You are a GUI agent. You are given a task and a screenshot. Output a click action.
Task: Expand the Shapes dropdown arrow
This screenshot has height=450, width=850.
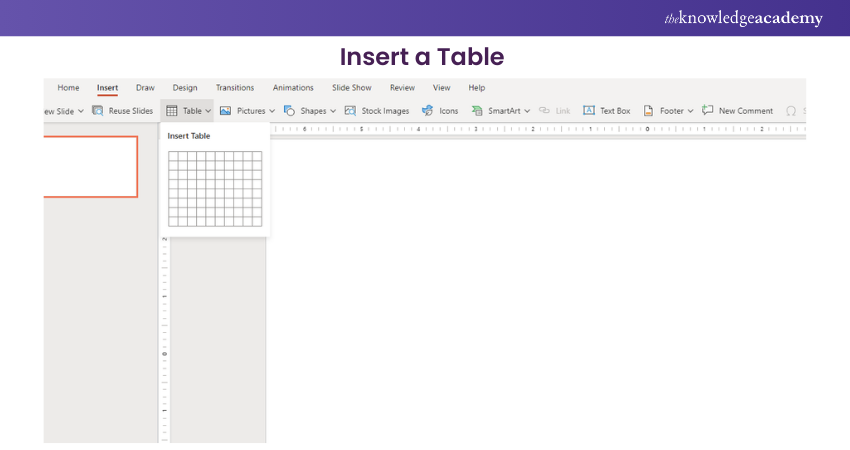tap(334, 111)
